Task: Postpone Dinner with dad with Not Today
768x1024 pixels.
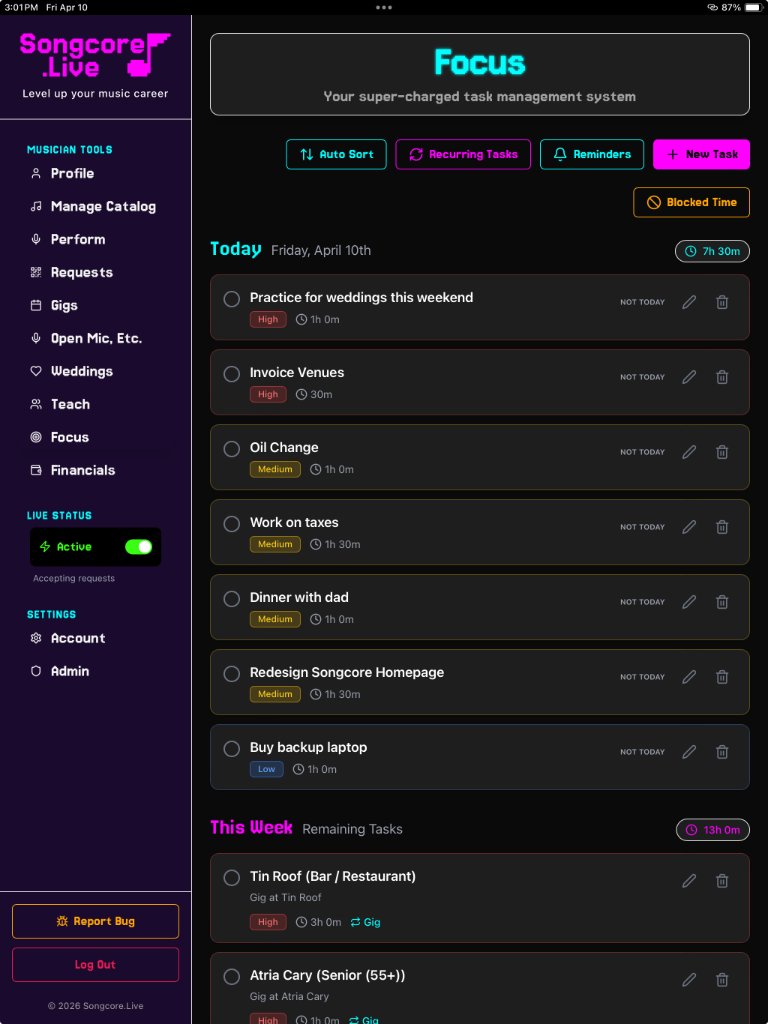Action: (x=643, y=602)
